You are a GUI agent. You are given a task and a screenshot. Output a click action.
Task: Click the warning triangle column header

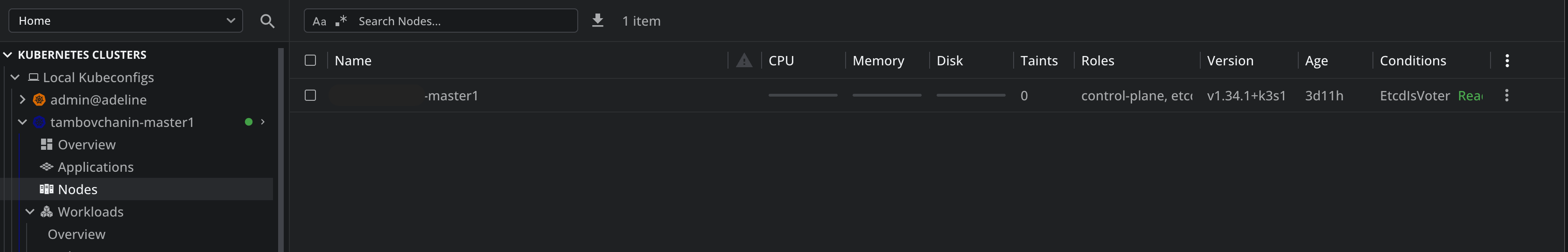tap(744, 60)
